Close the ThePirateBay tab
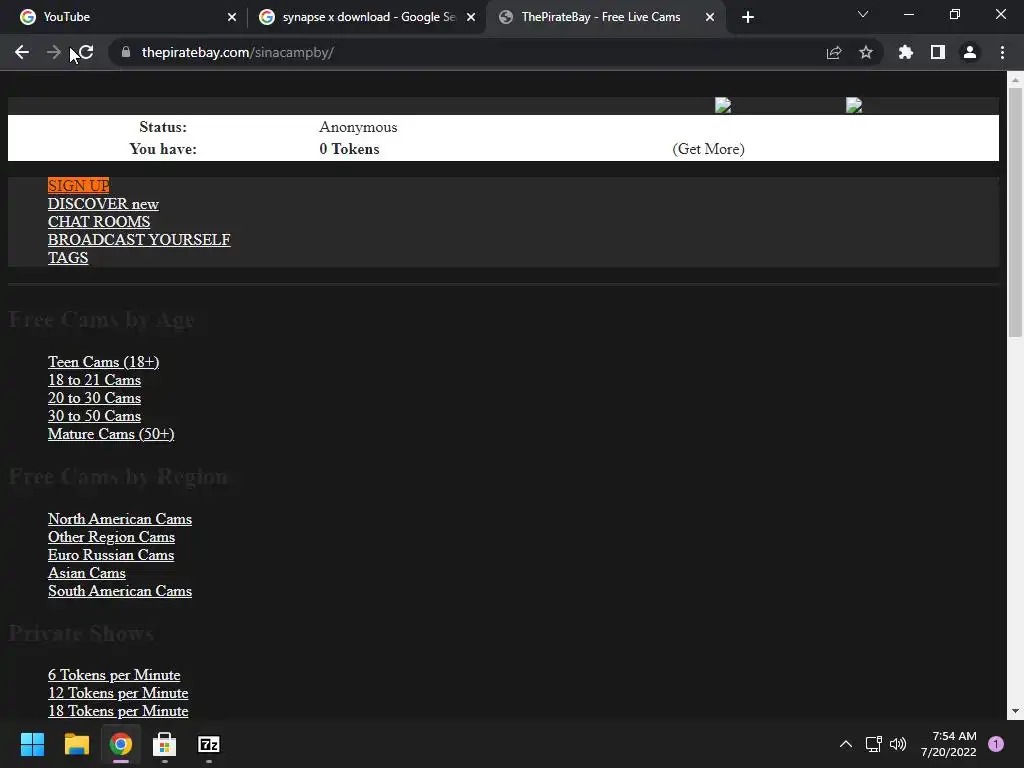The width and height of the screenshot is (1024, 768). 710,17
